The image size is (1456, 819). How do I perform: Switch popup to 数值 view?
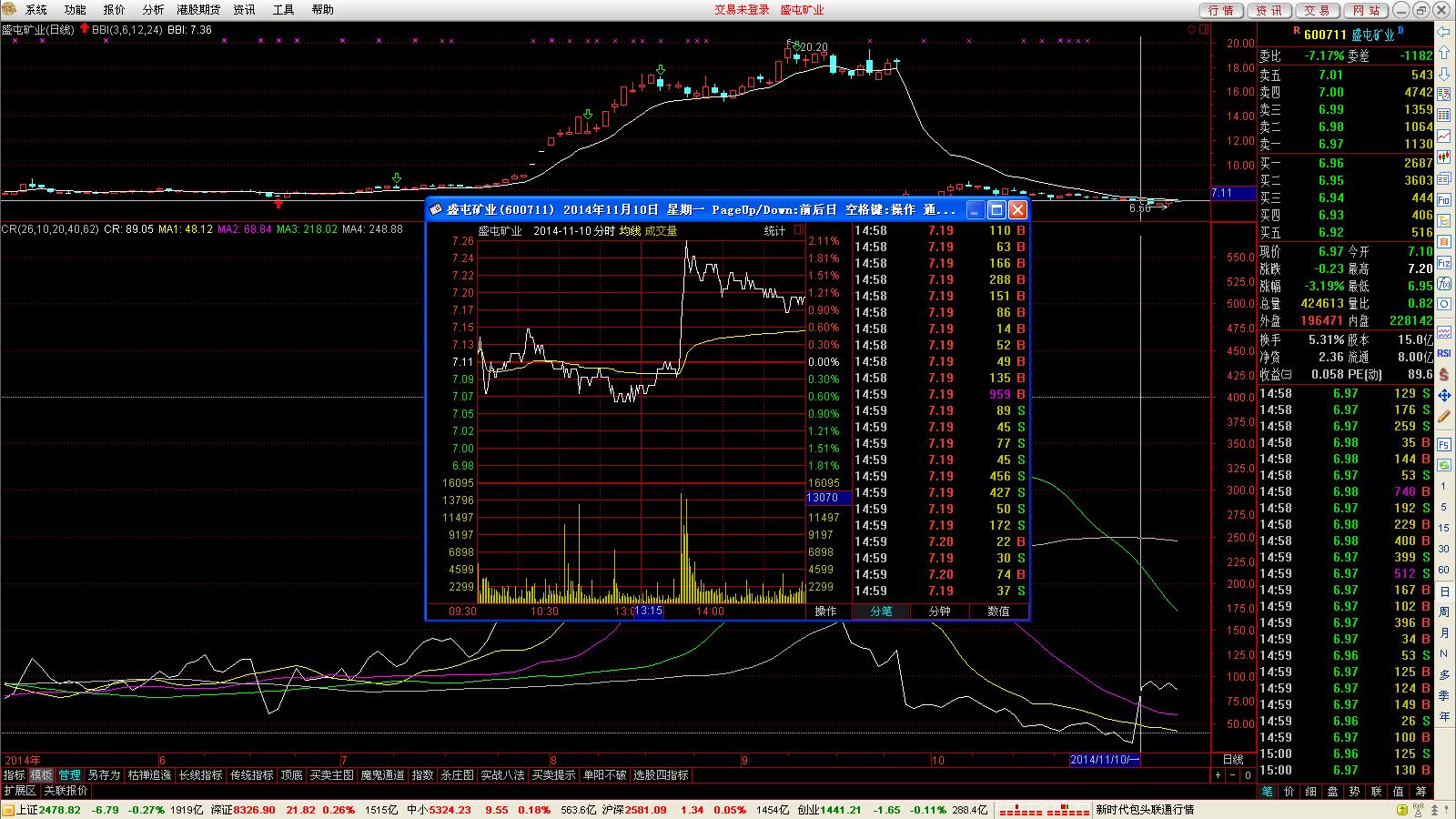click(999, 612)
